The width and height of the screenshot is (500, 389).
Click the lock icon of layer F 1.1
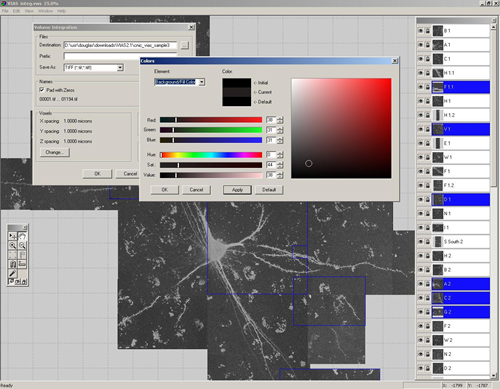click(x=427, y=87)
